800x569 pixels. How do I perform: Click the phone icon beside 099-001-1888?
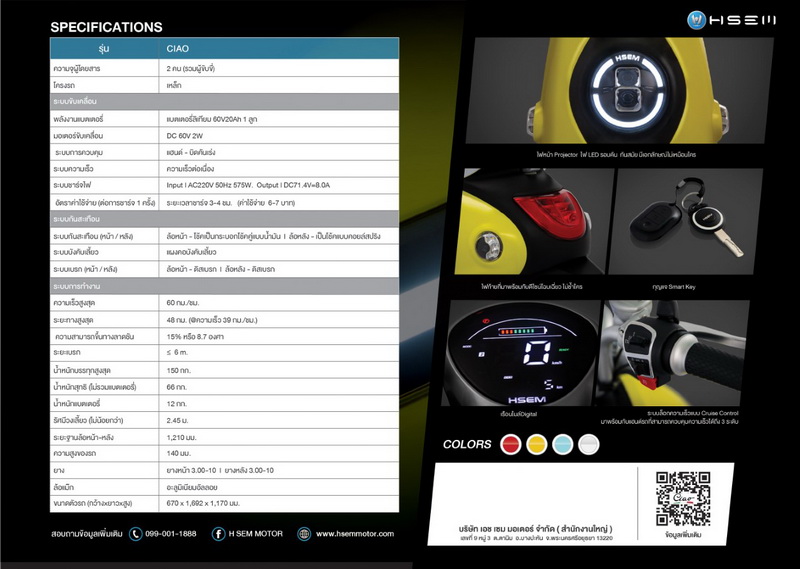(135, 534)
